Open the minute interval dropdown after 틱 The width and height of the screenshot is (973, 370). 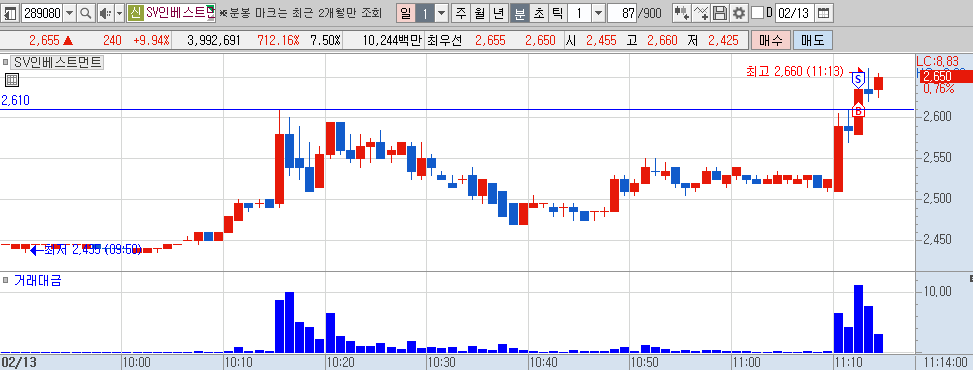coord(598,12)
